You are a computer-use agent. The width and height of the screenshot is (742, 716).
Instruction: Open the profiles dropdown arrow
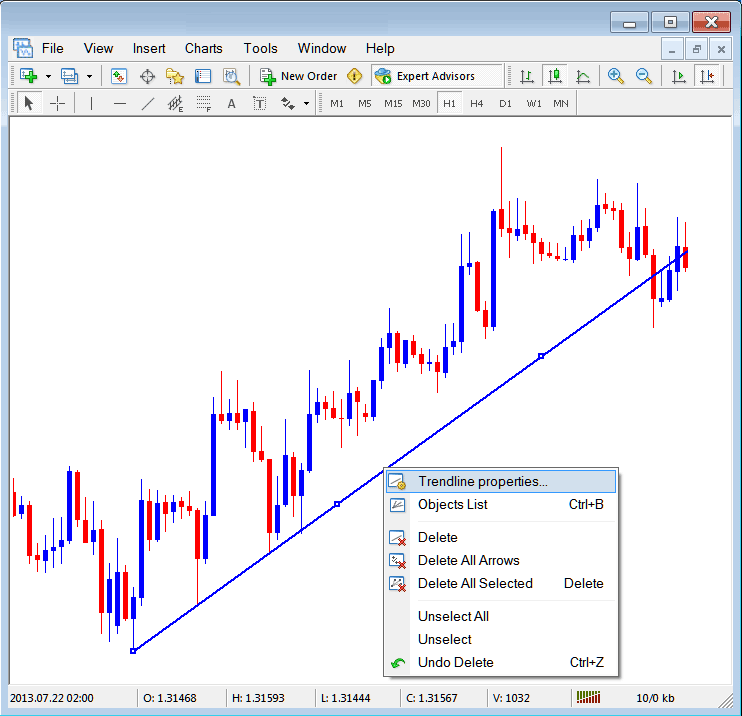tap(89, 76)
